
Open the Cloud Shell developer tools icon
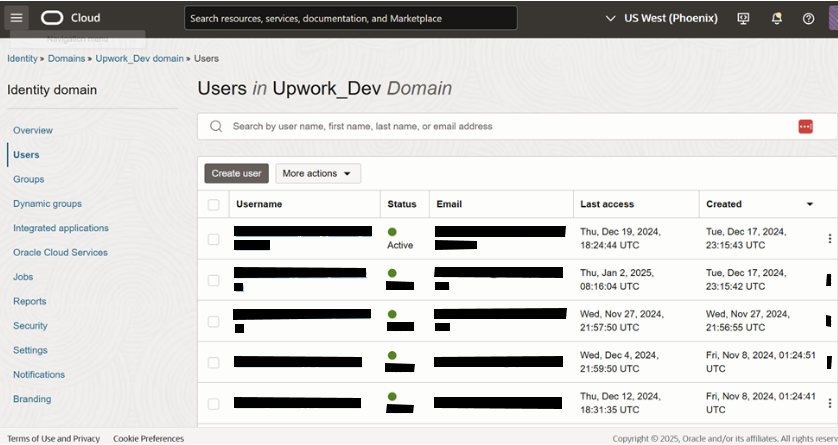point(743,19)
